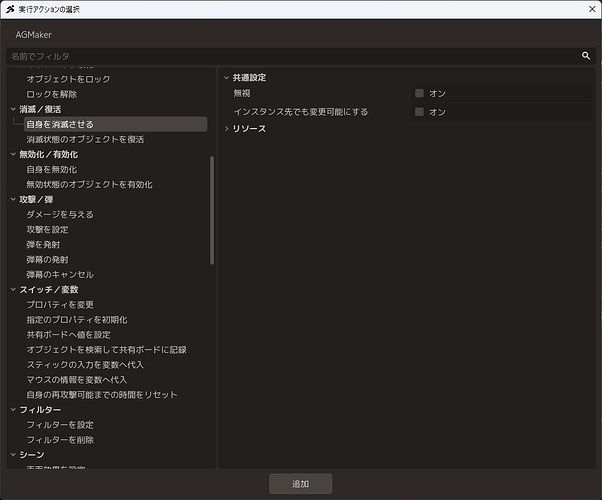The image size is (602, 500).
Task: Select マウスの情報を変数へ代入 action
Action: (x=77, y=380)
